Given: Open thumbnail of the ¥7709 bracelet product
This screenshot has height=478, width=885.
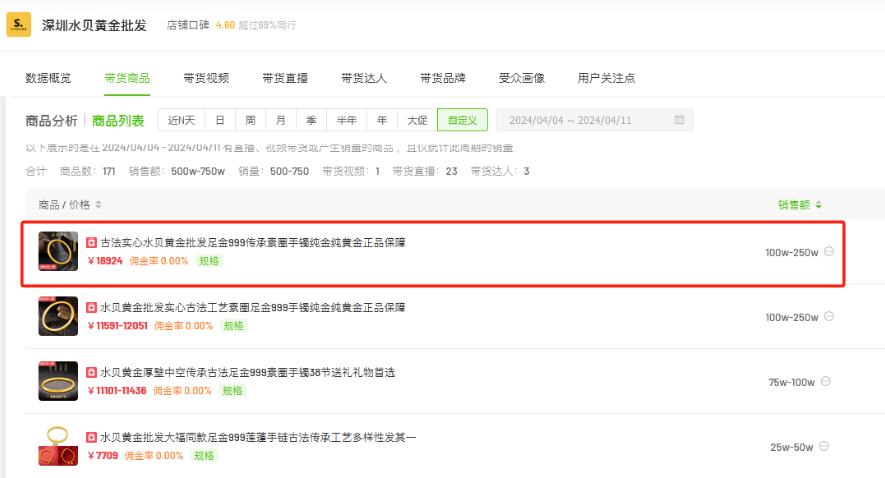Looking at the screenshot, I should tap(58, 446).
